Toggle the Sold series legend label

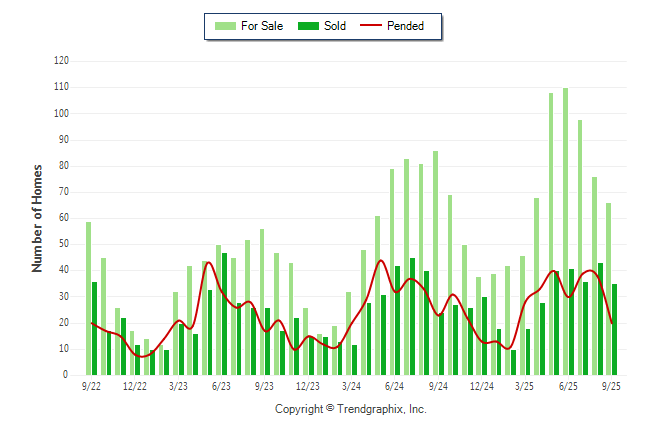(335, 26)
